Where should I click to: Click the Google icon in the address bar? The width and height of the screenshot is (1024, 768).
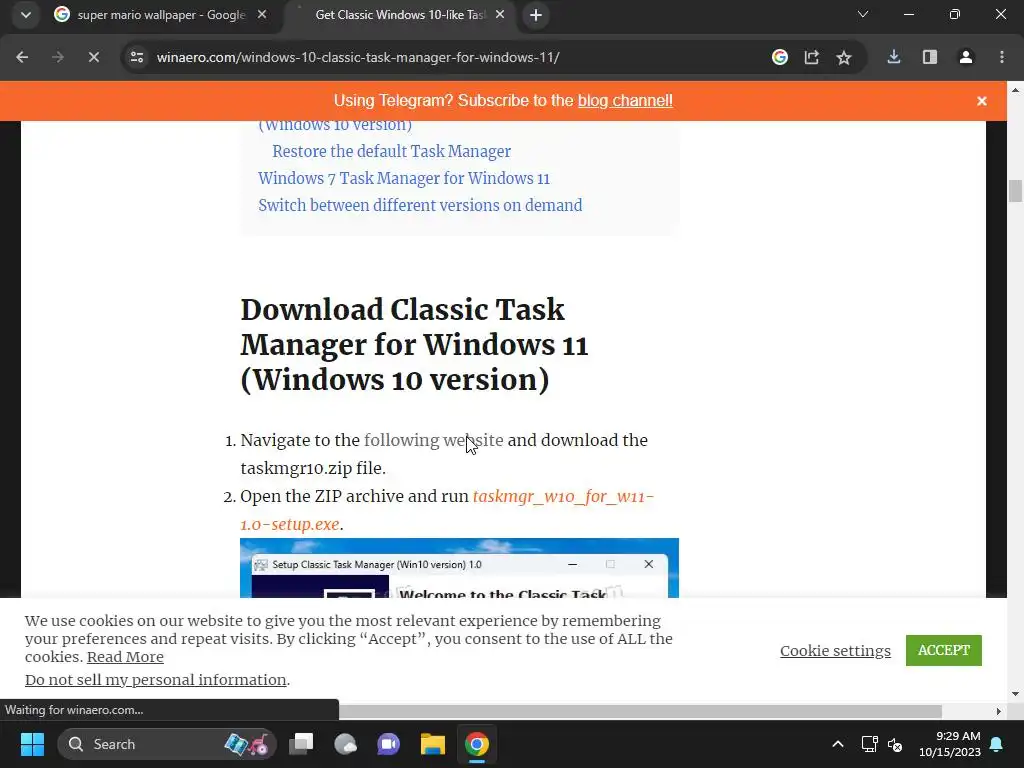(x=780, y=57)
